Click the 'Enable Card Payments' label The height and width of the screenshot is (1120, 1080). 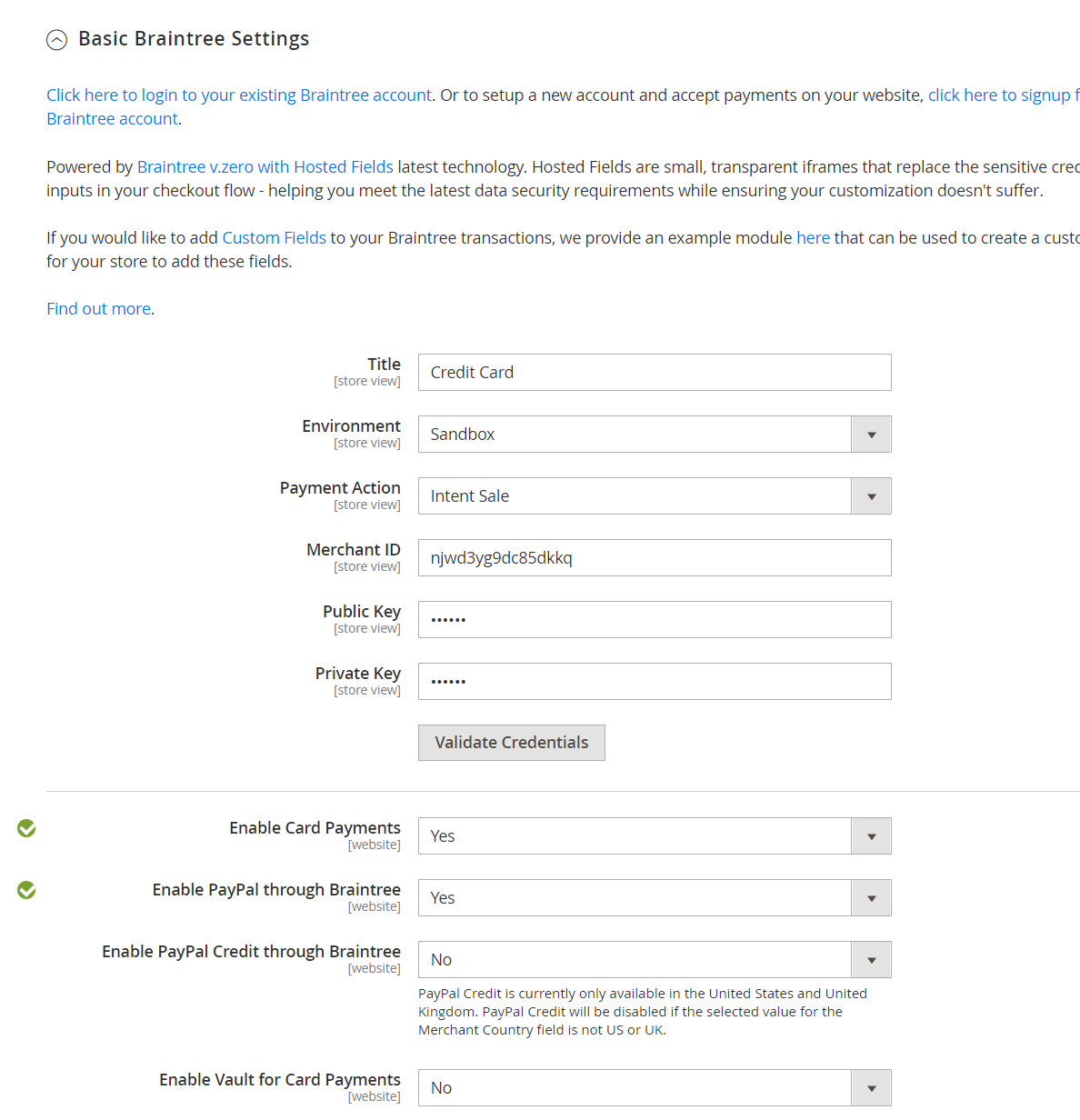315,828
